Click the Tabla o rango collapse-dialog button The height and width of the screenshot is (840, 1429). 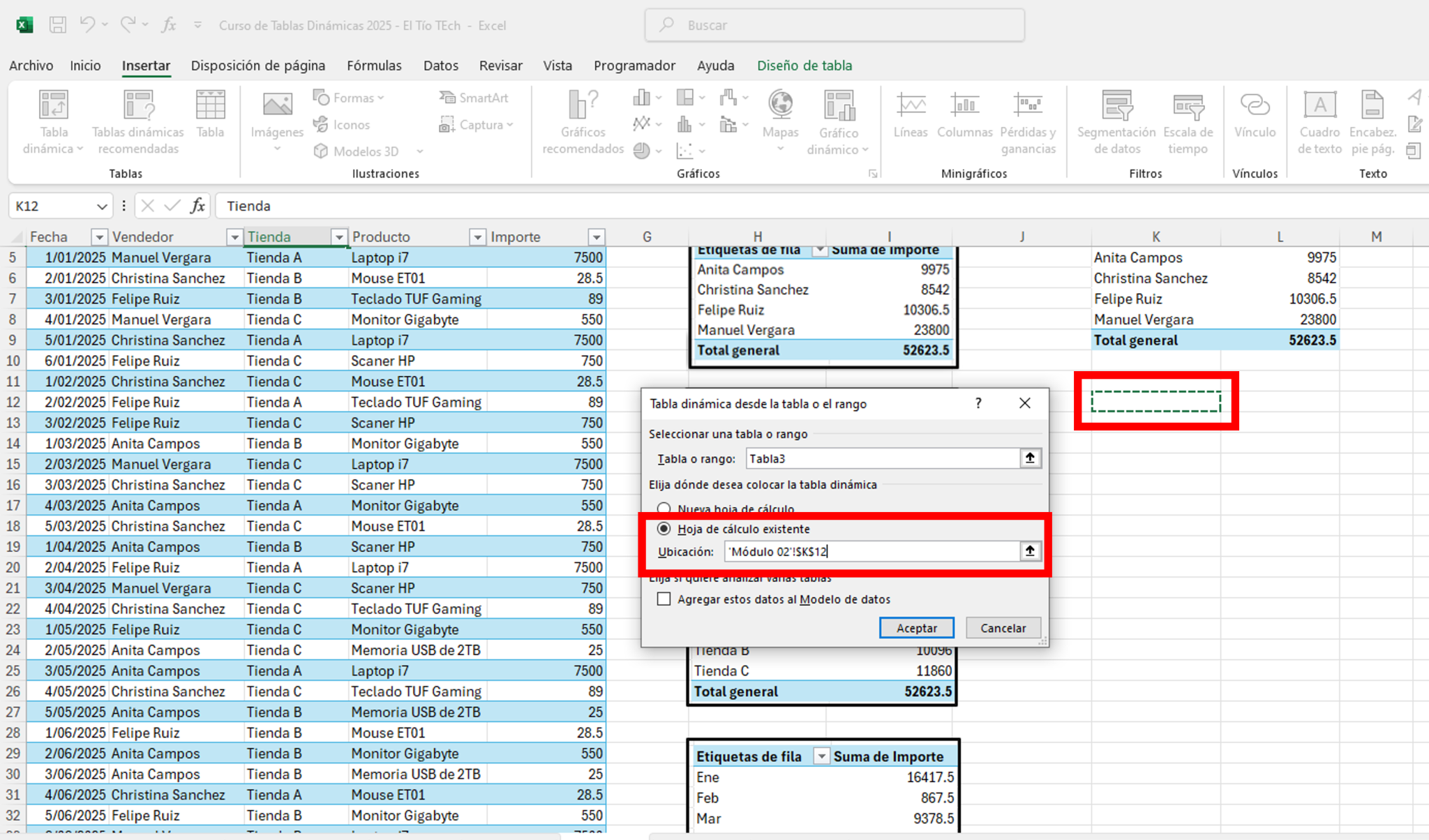point(1030,458)
